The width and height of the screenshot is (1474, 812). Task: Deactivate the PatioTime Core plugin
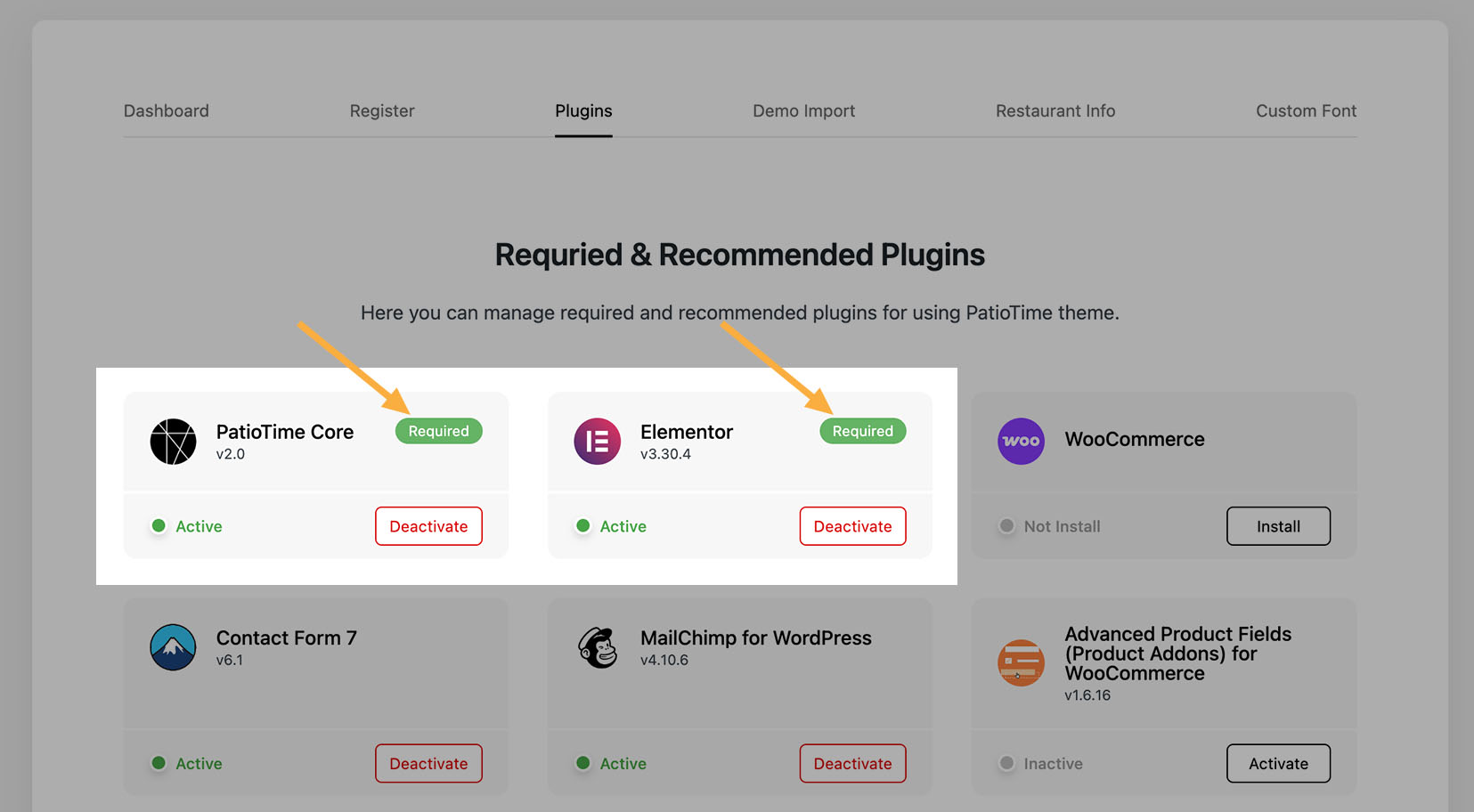428,526
